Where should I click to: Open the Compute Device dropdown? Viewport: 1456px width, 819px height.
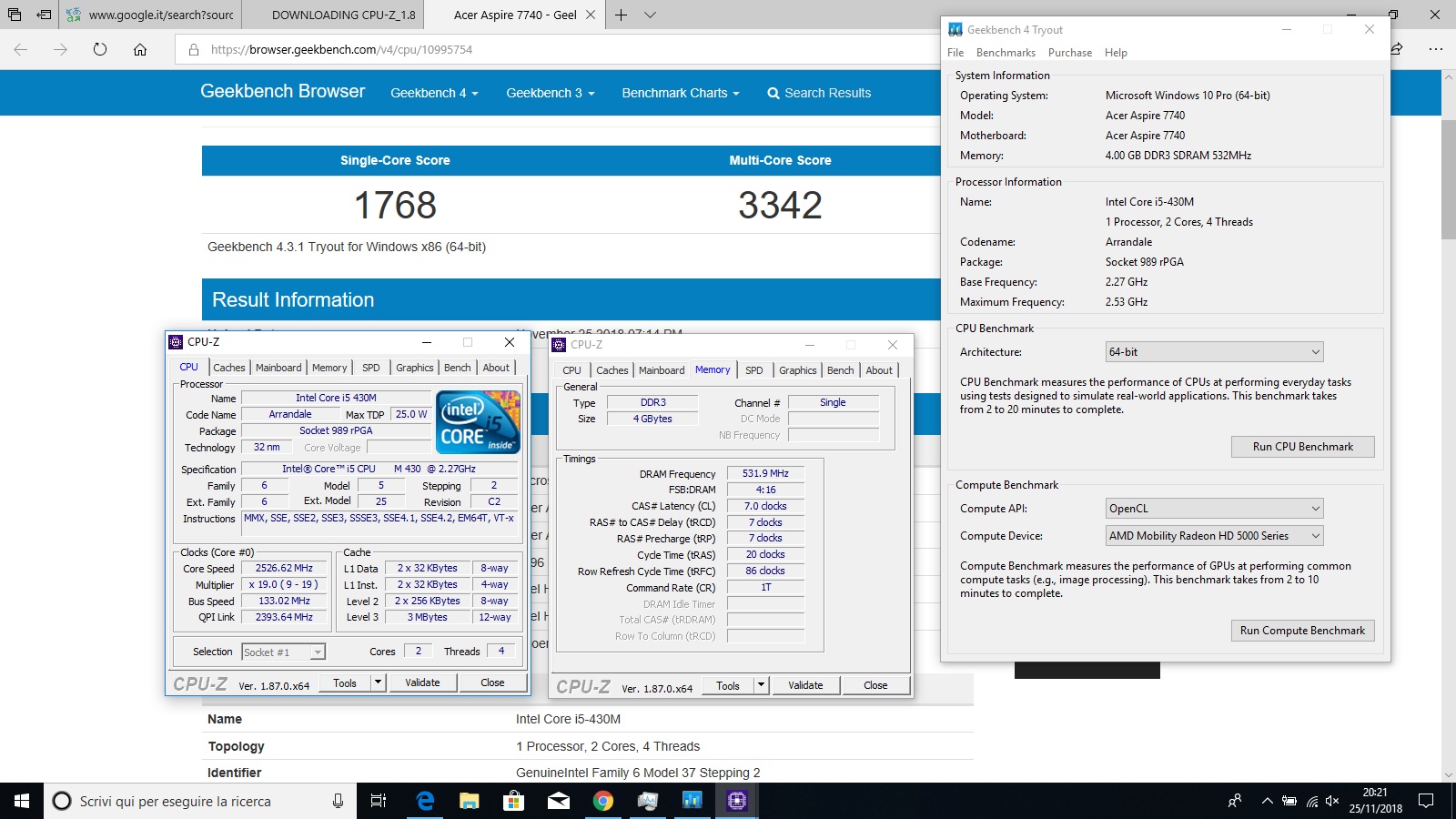1215,536
